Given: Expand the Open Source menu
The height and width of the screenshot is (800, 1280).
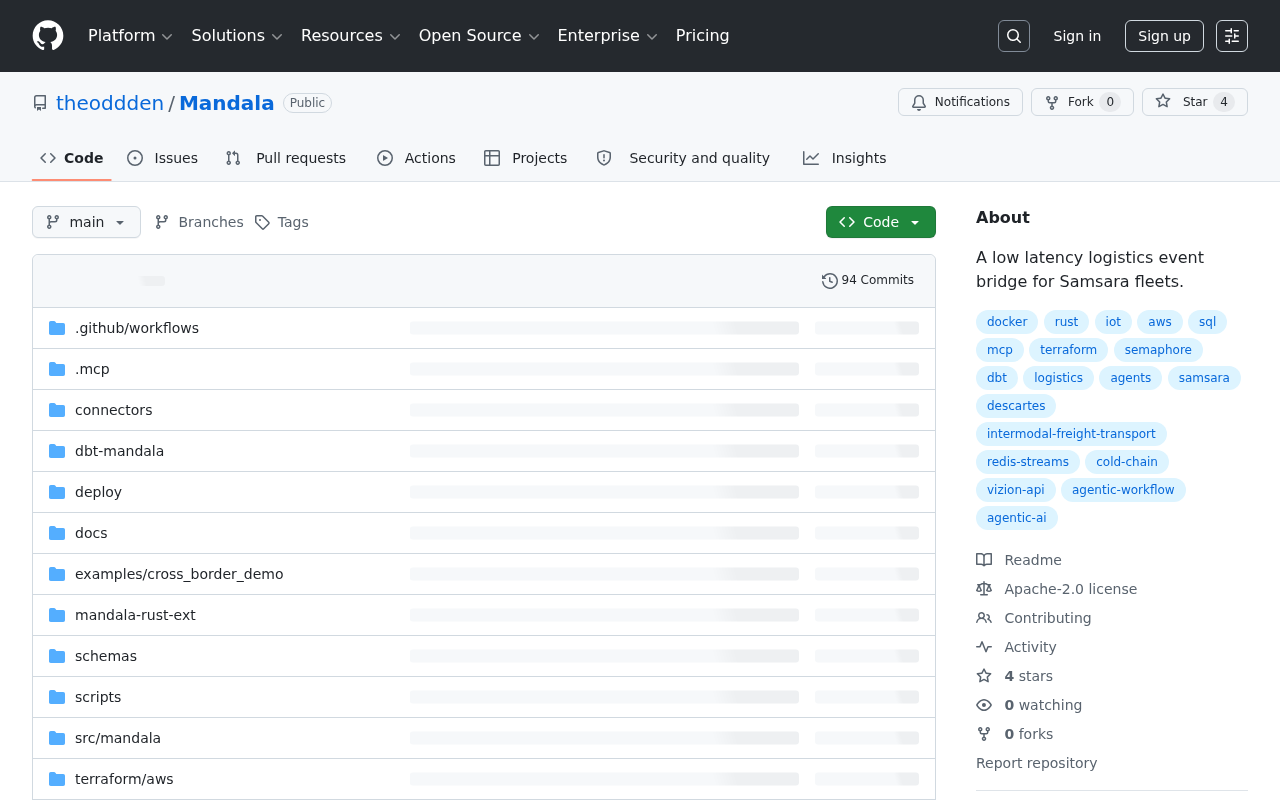Looking at the screenshot, I should [x=479, y=36].
